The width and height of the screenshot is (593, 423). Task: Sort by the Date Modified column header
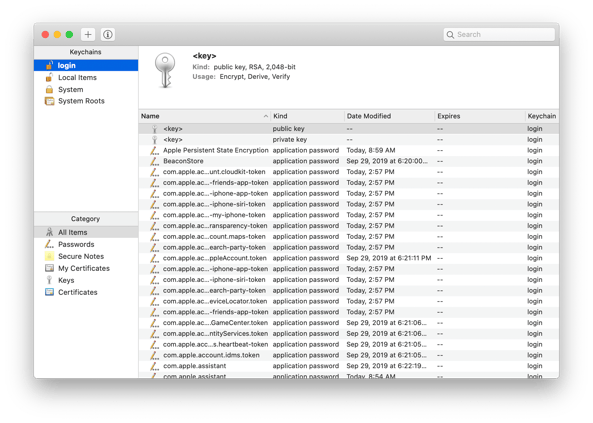[390, 116]
